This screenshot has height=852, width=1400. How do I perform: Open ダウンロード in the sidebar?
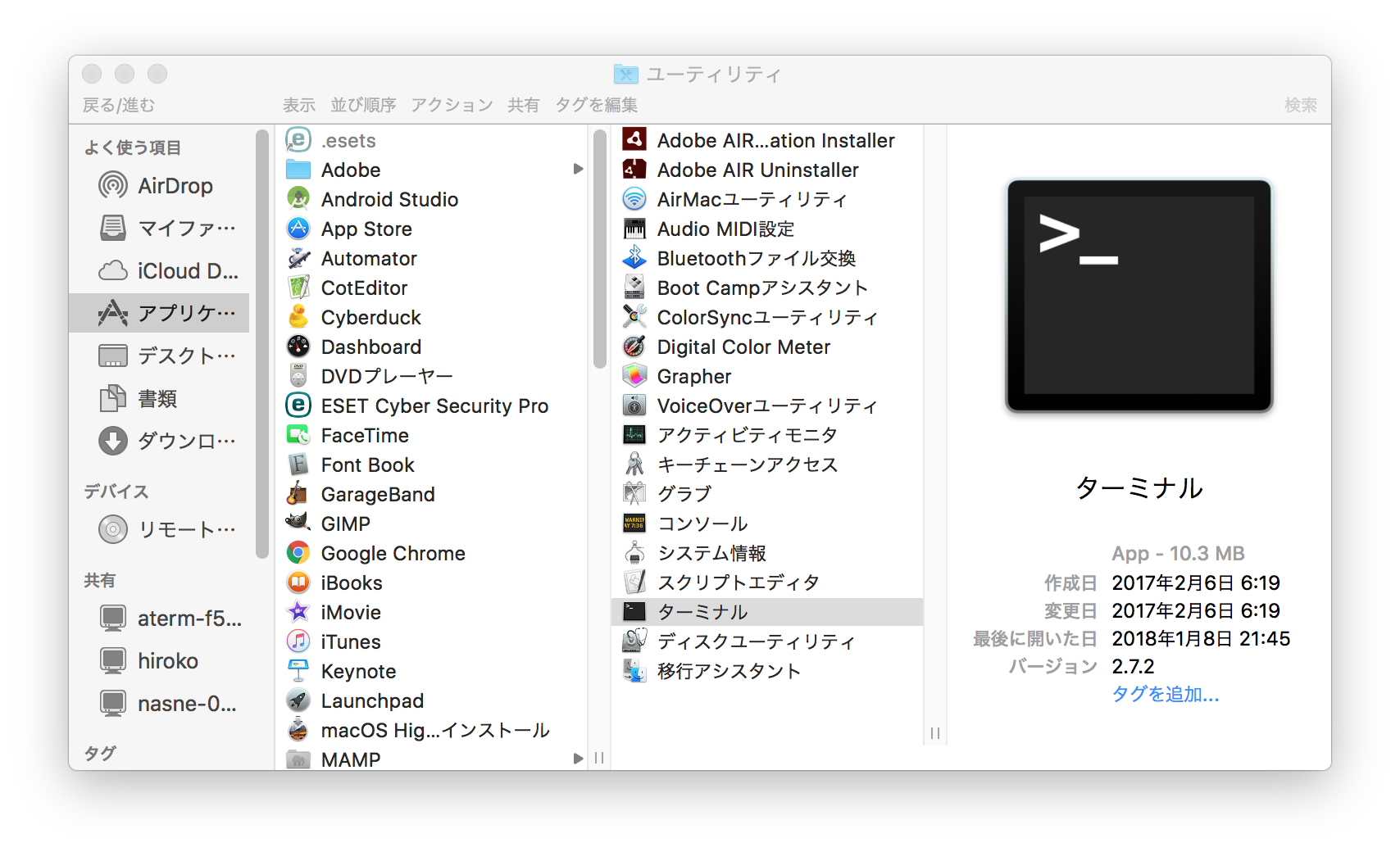click(x=159, y=441)
